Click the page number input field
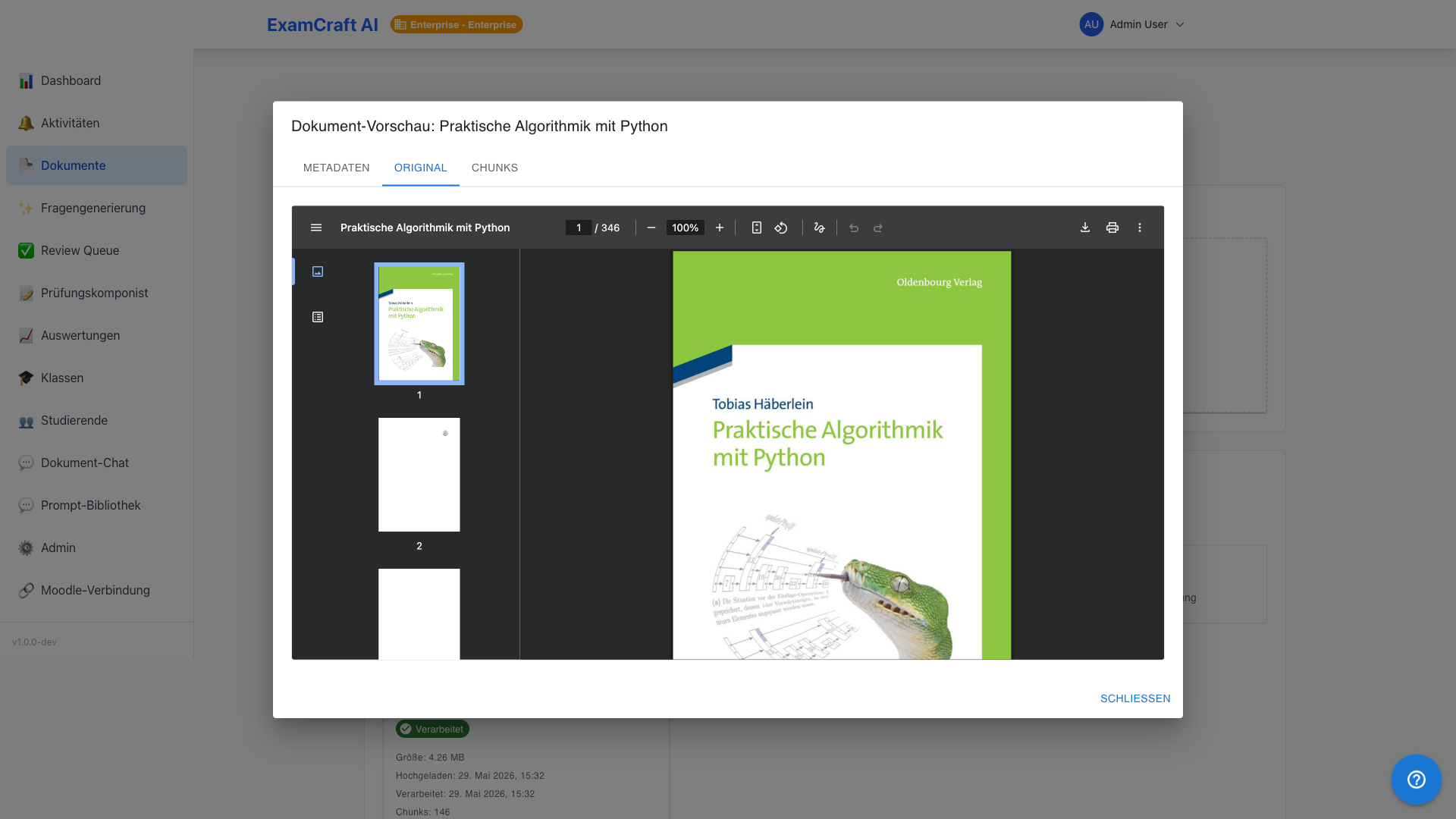The width and height of the screenshot is (1456, 819). (579, 227)
